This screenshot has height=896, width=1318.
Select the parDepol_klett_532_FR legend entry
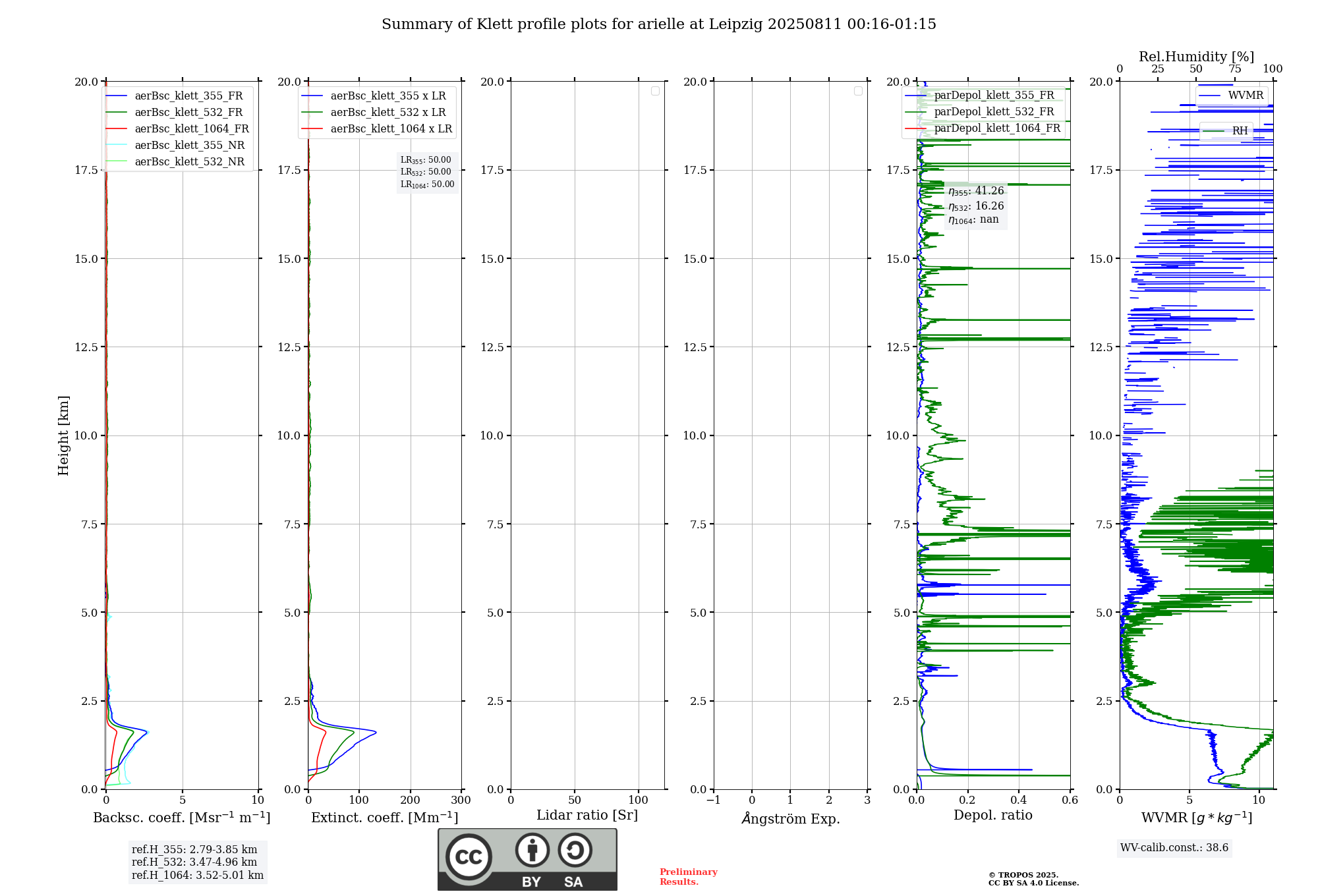tap(980, 112)
